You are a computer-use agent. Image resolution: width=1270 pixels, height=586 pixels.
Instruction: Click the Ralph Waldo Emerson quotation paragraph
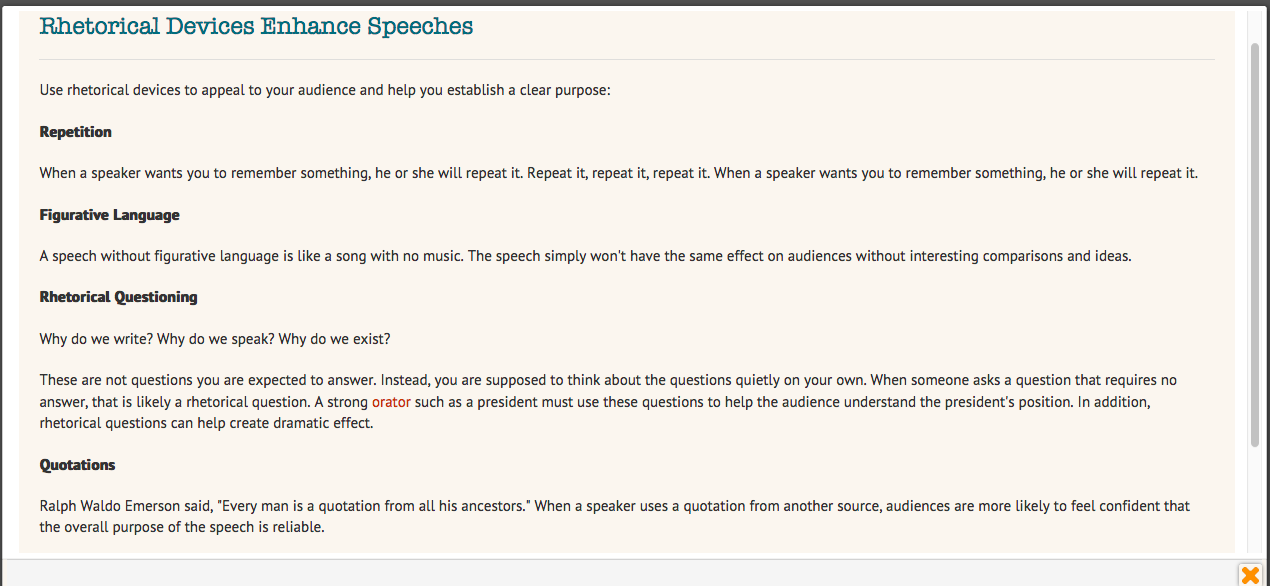(x=615, y=516)
